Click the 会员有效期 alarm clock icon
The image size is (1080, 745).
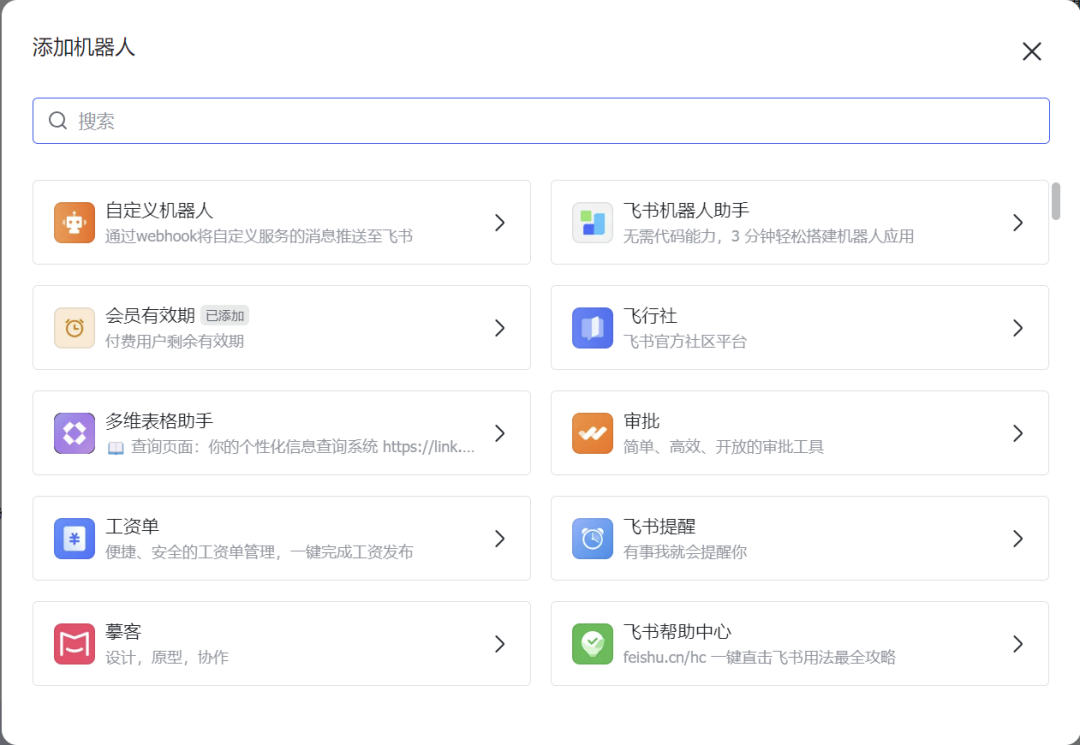(x=74, y=328)
